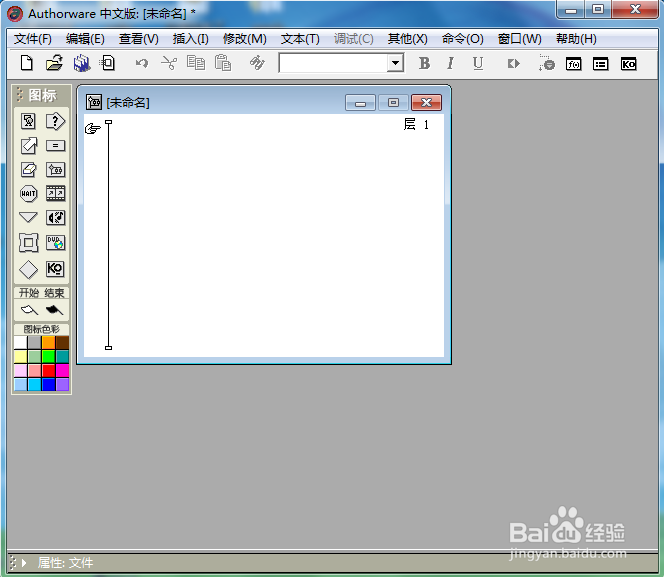
Task: Select the Navigate triangle icon
Action: click(x=28, y=217)
